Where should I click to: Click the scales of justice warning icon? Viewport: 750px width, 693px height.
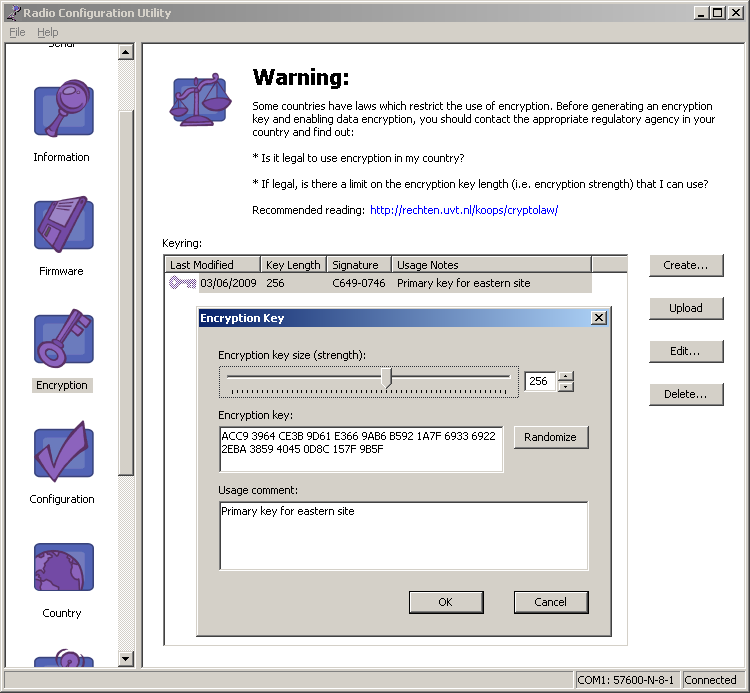point(200,99)
